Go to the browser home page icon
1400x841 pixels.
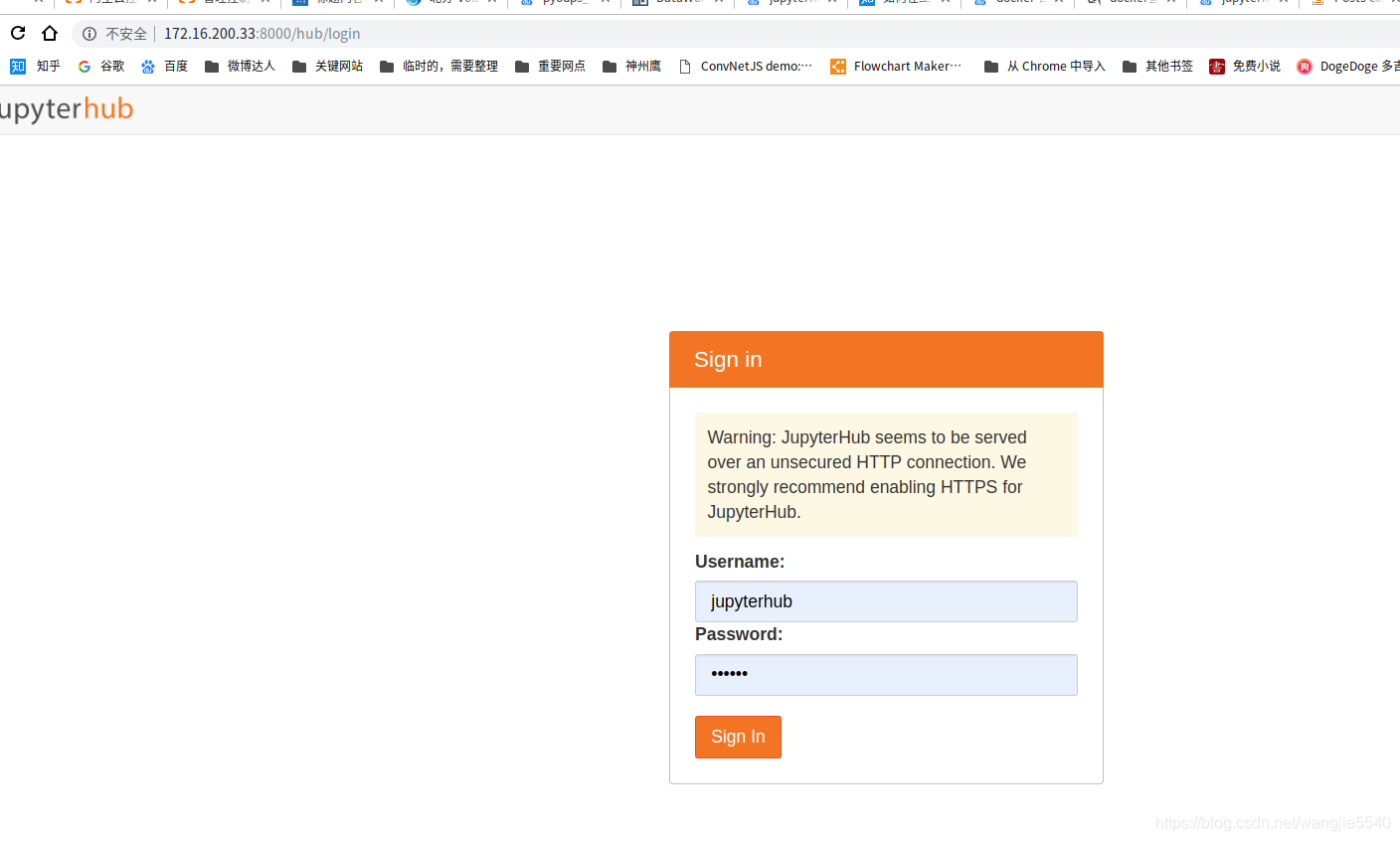pyautogui.click(x=50, y=33)
